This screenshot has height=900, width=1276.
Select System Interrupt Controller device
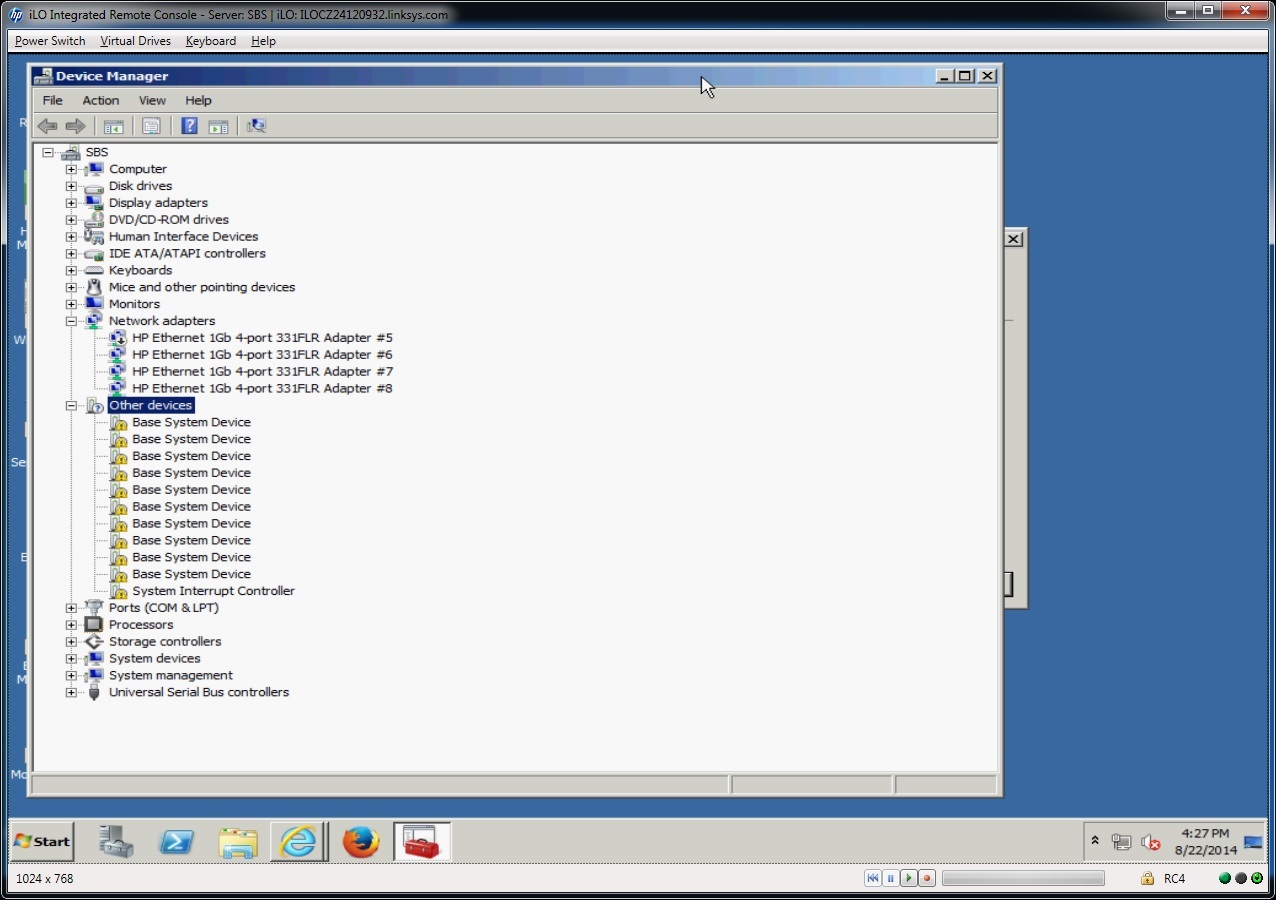(x=213, y=591)
